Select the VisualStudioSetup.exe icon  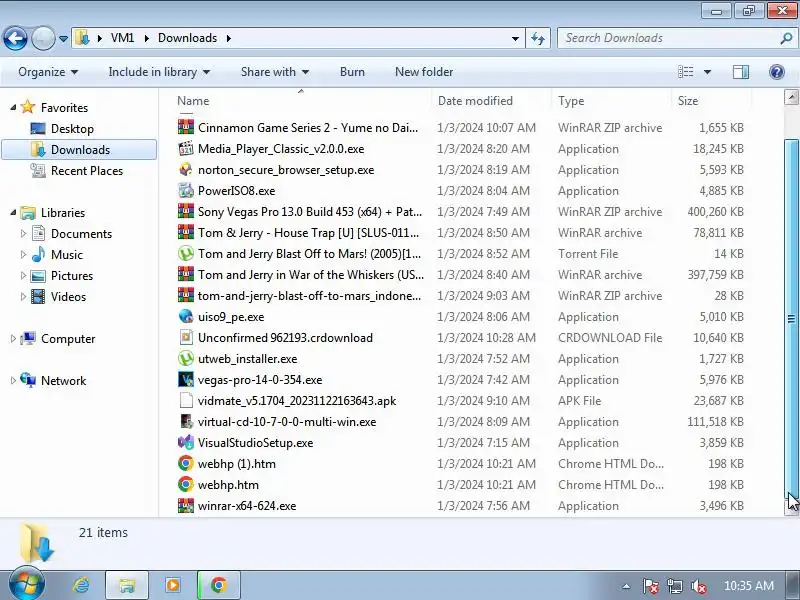[x=186, y=442]
